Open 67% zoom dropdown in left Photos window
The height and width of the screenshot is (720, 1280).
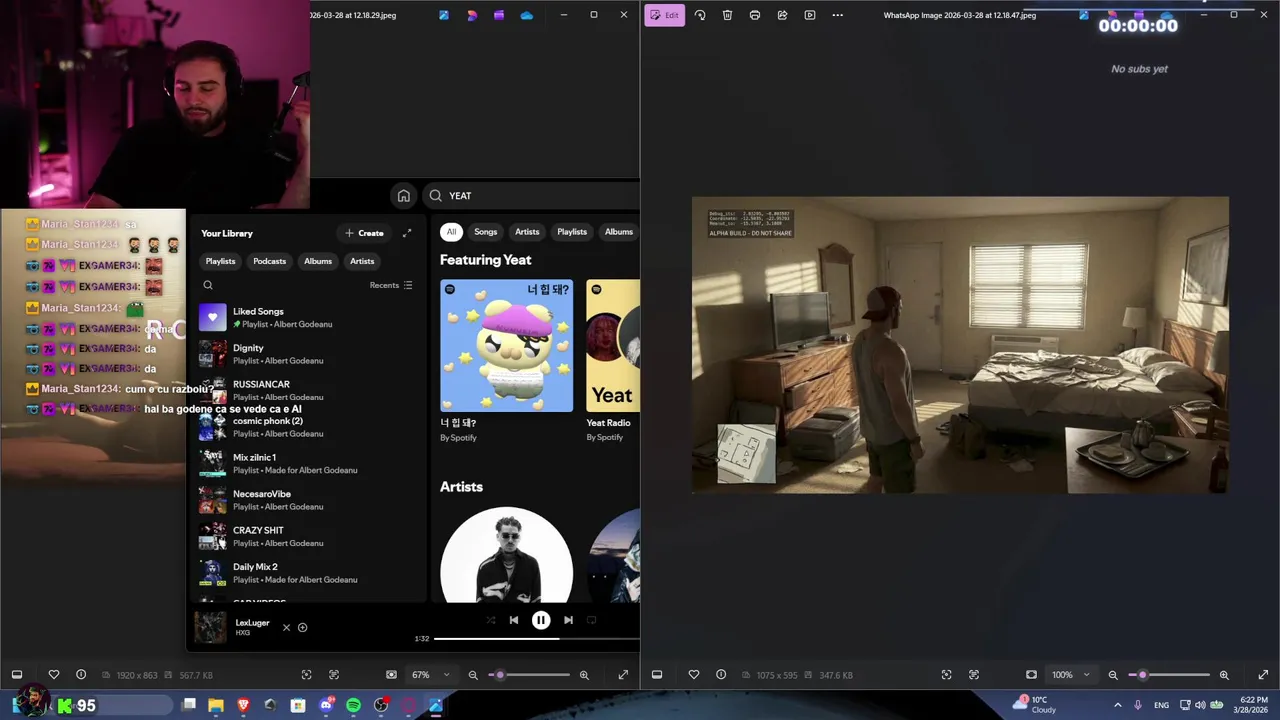click(x=430, y=675)
